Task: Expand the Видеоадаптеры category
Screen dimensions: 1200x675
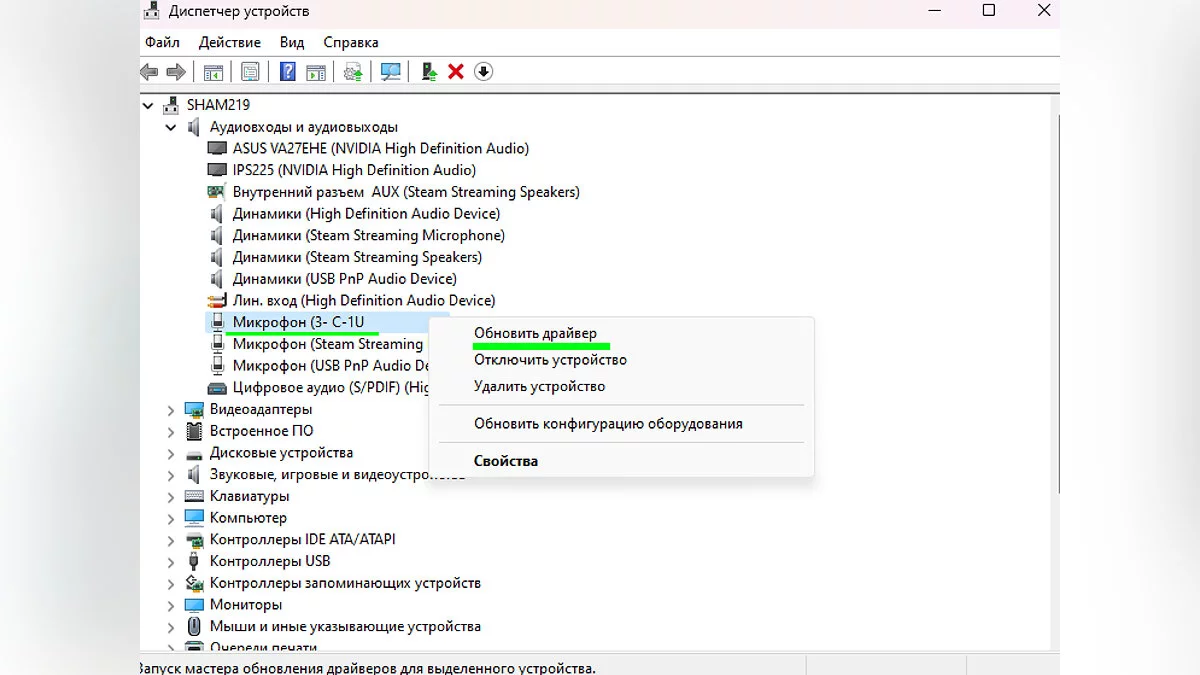Action: coord(172,410)
